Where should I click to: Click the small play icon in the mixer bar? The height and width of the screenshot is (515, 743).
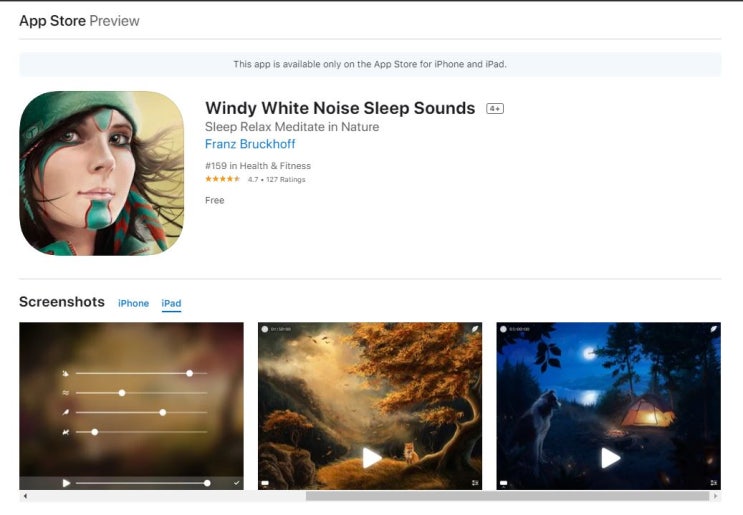click(x=66, y=483)
